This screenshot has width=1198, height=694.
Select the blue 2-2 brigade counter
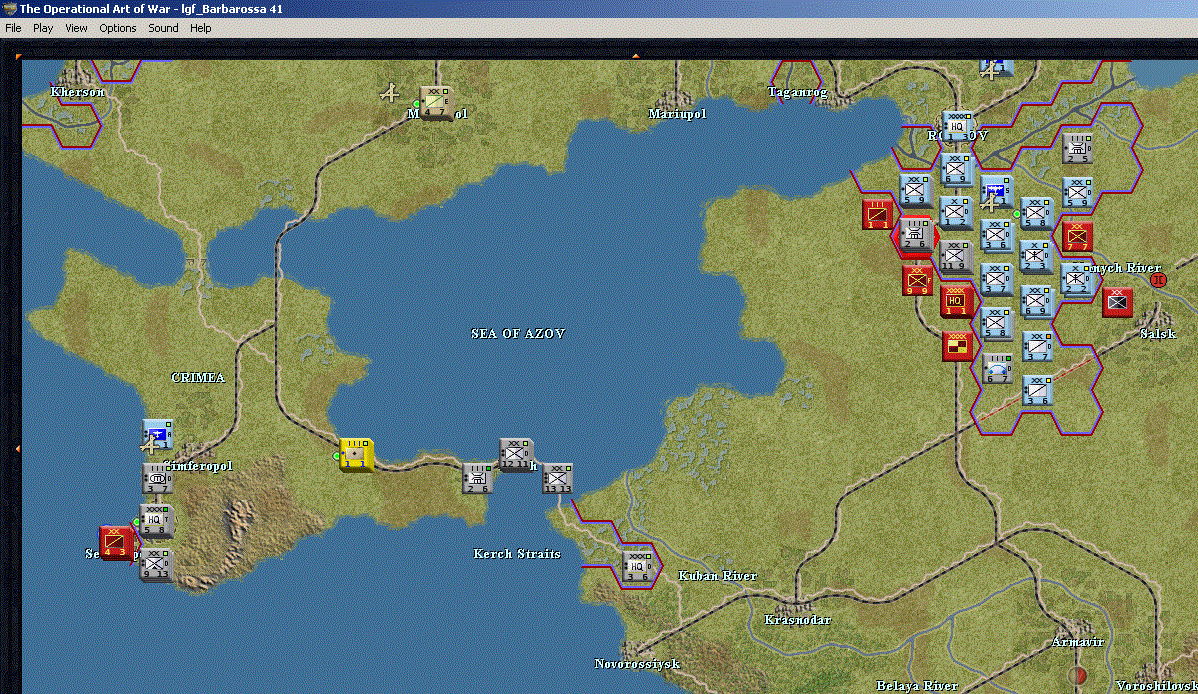coord(1077,279)
